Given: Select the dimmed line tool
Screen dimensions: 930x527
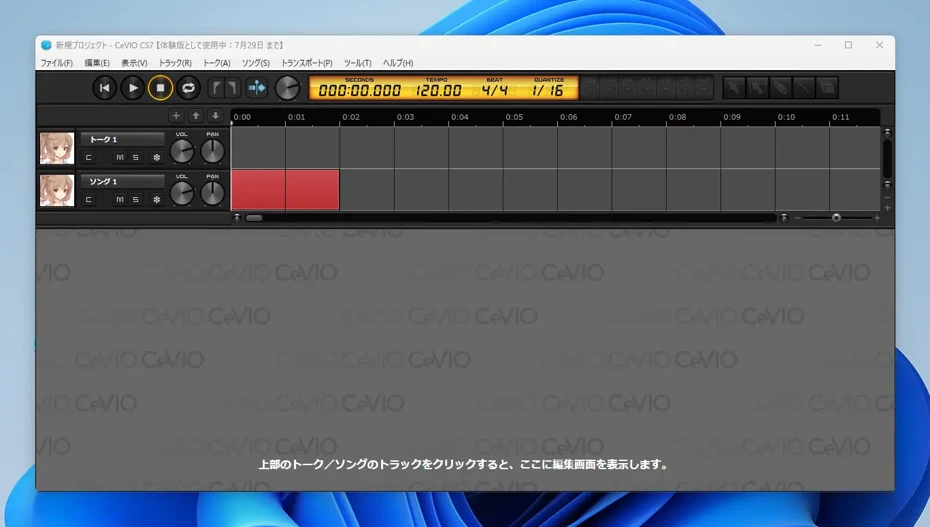Looking at the screenshot, I should pos(804,88).
